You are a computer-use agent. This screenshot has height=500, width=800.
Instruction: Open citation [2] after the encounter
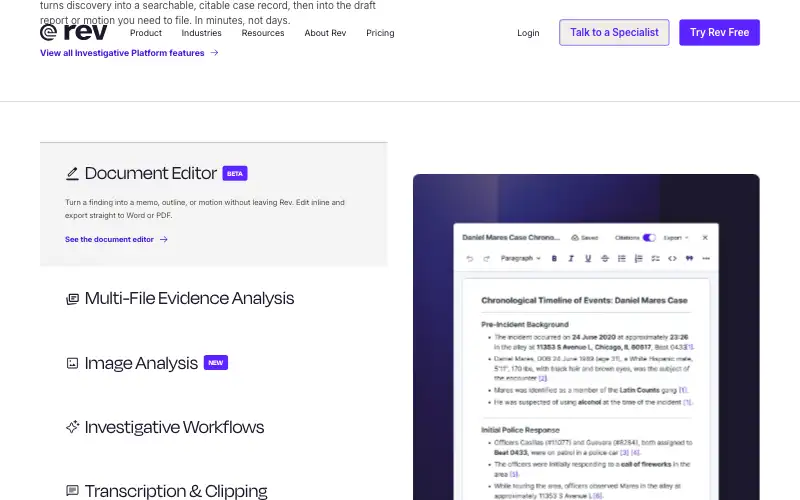coord(542,378)
